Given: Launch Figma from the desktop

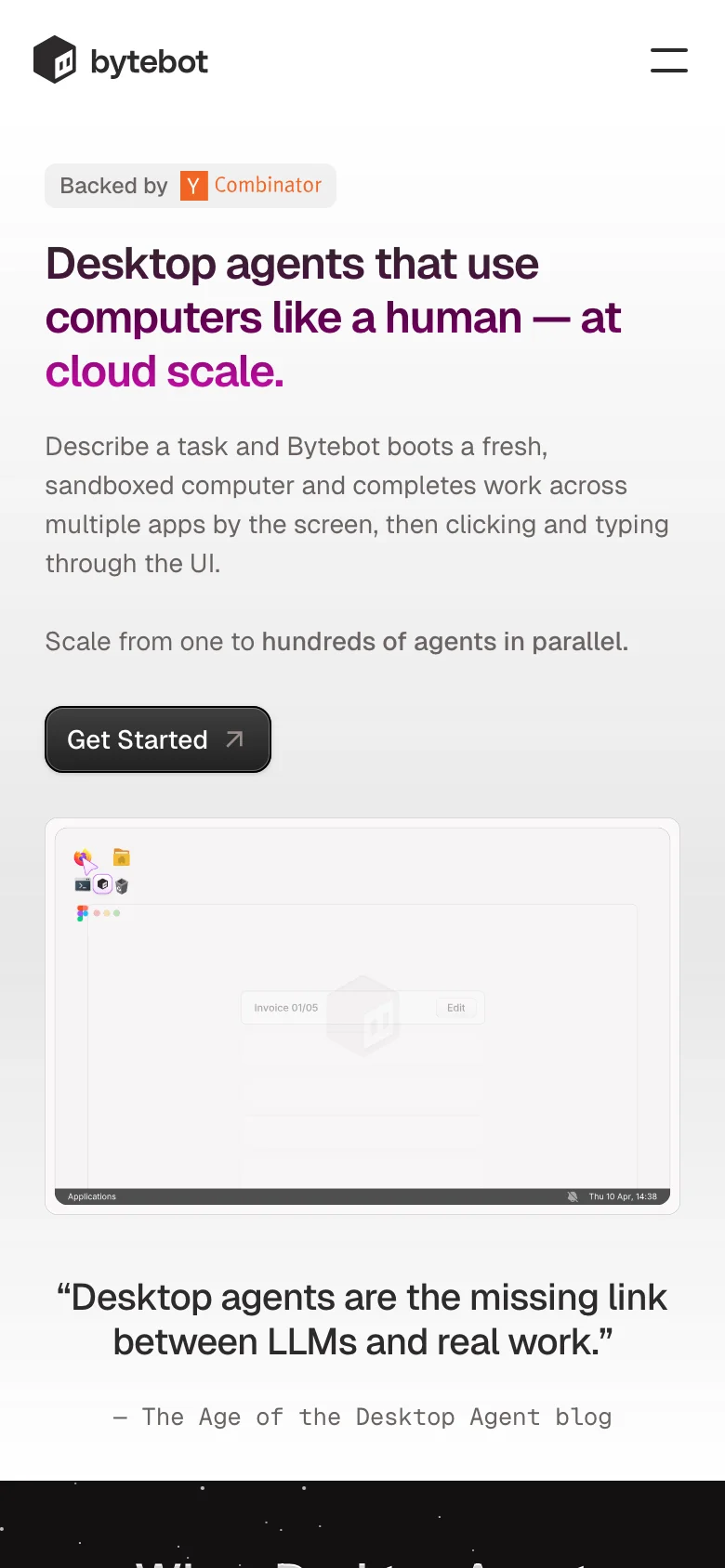Looking at the screenshot, I should coord(82,912).
